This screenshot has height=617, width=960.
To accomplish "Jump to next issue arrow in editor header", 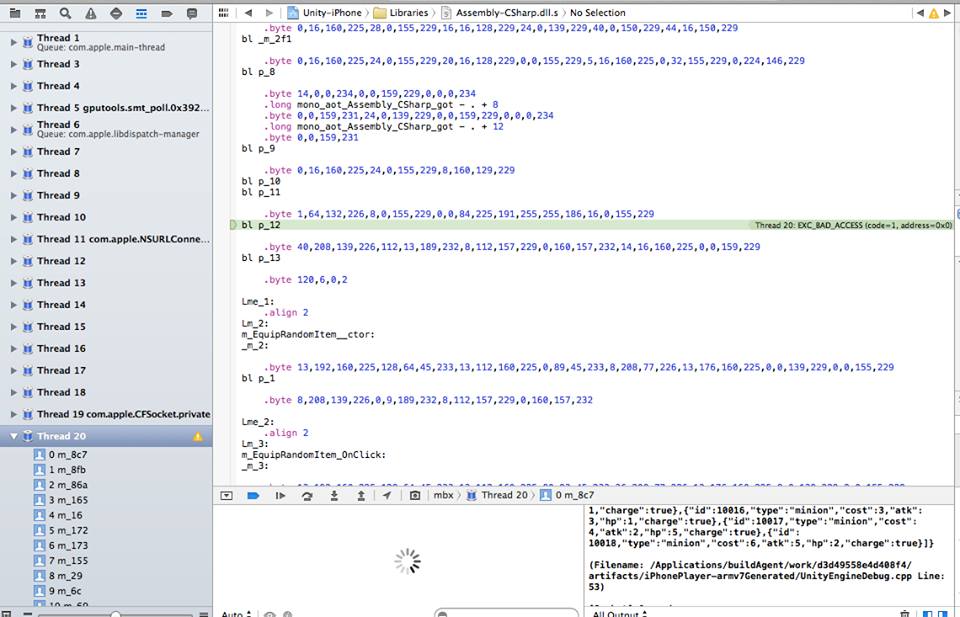I will [947, 12].
